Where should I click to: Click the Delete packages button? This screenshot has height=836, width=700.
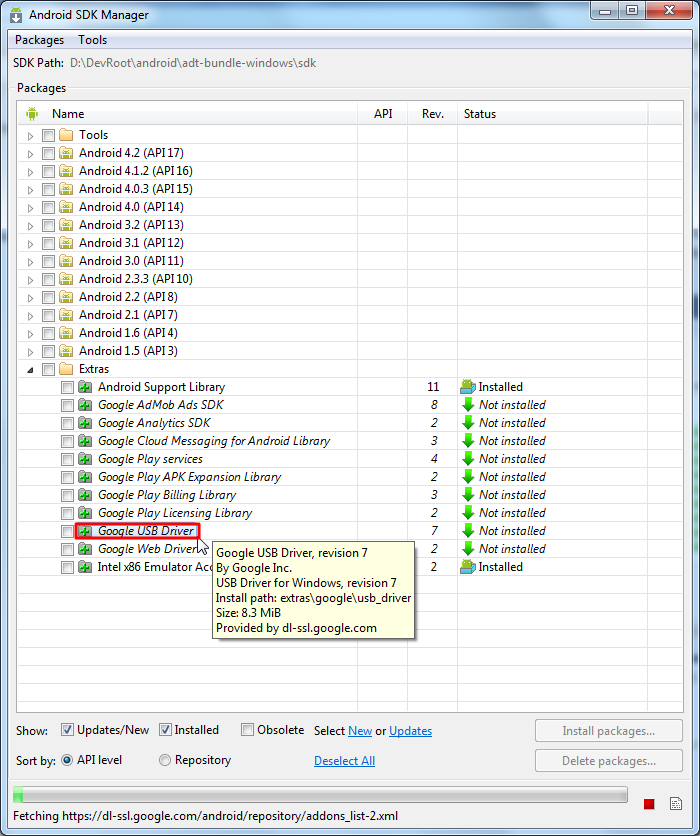pos(609,761)
